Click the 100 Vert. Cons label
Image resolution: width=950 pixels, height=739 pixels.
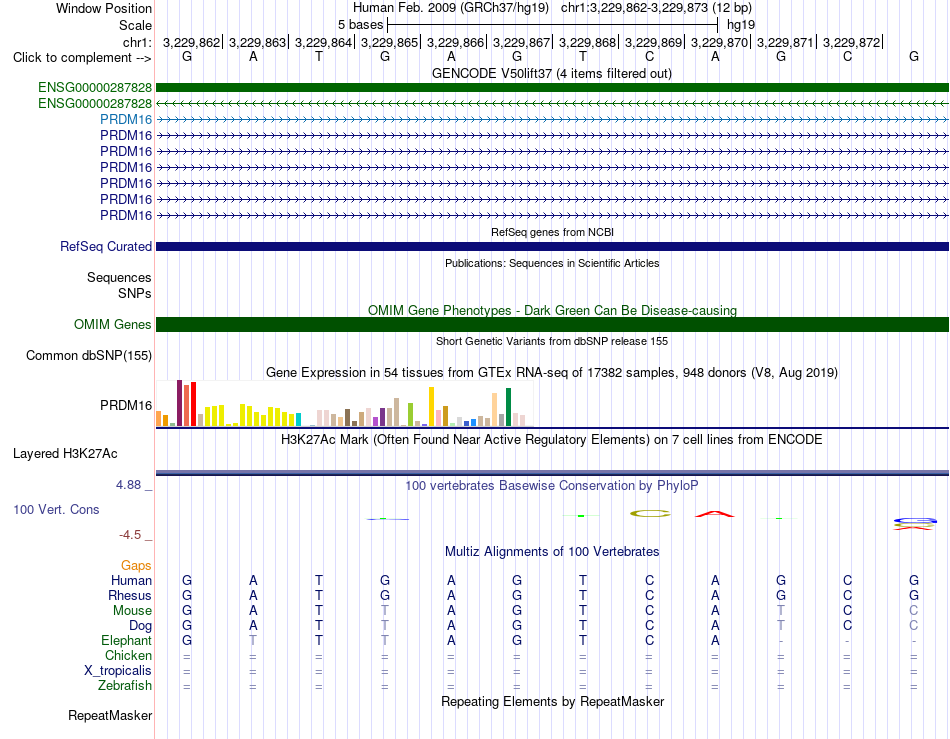pyautogui.click(x=56, y=509)
